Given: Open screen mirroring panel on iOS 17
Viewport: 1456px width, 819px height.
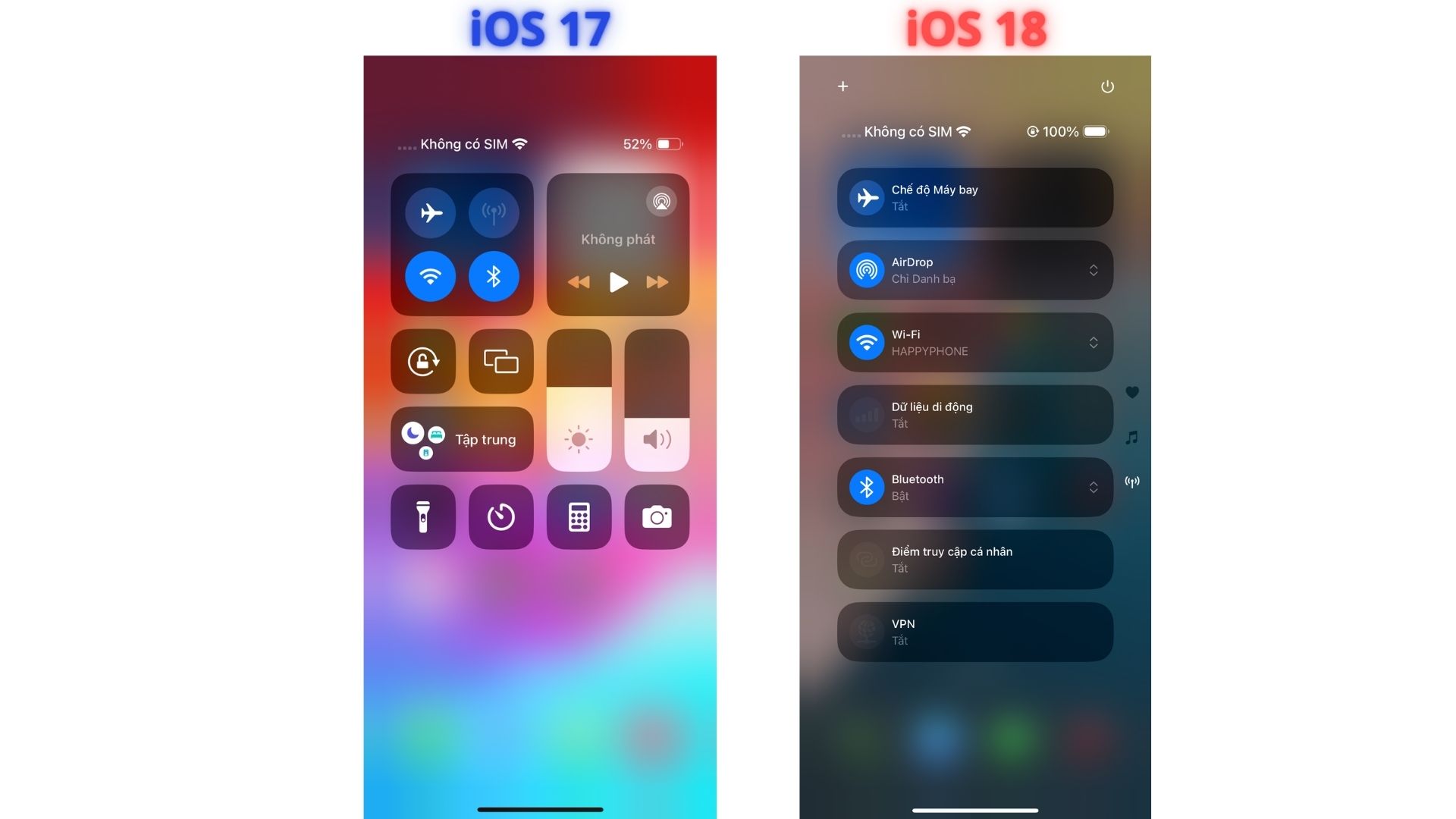Looking at the screenshot, I should (501, 361).
